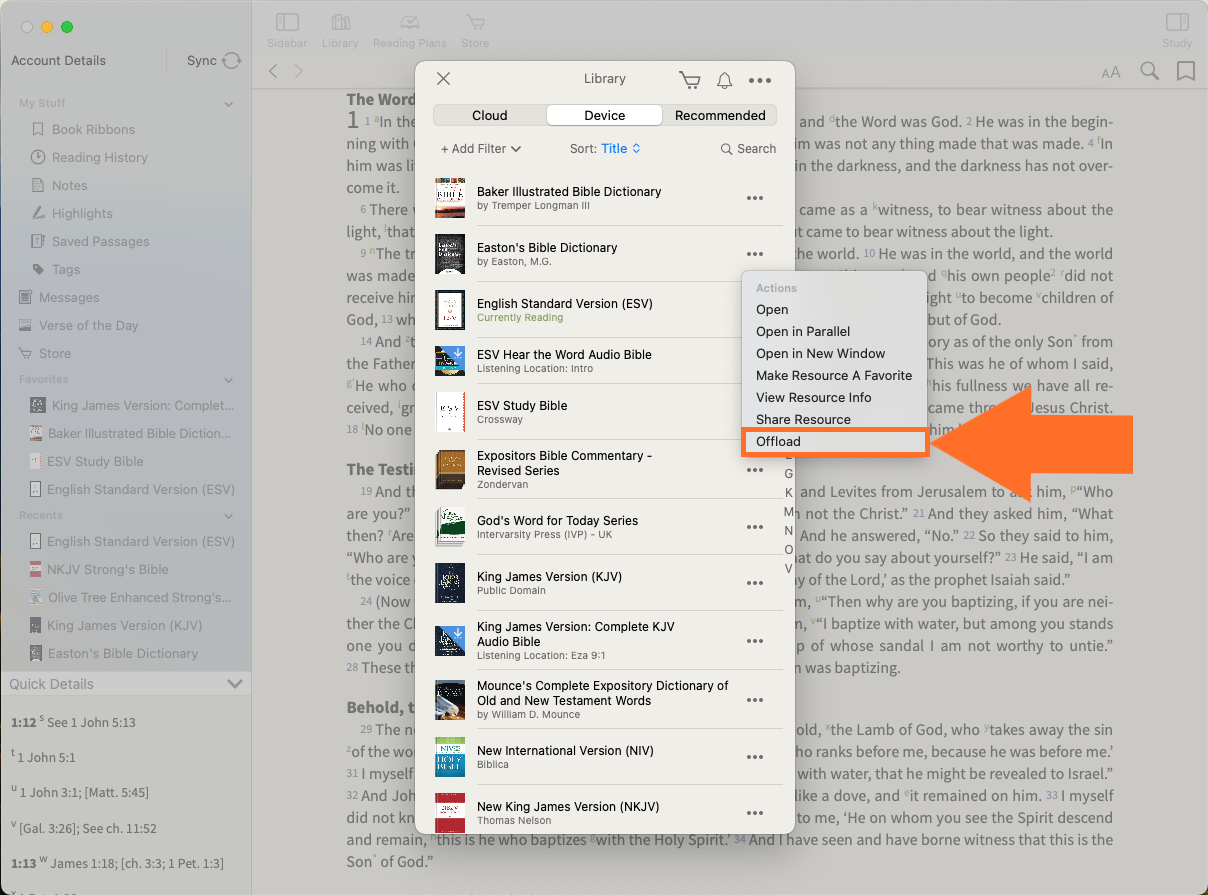Open text size settings (AA icon)
1208x895 pixels.
[1111, 72]
